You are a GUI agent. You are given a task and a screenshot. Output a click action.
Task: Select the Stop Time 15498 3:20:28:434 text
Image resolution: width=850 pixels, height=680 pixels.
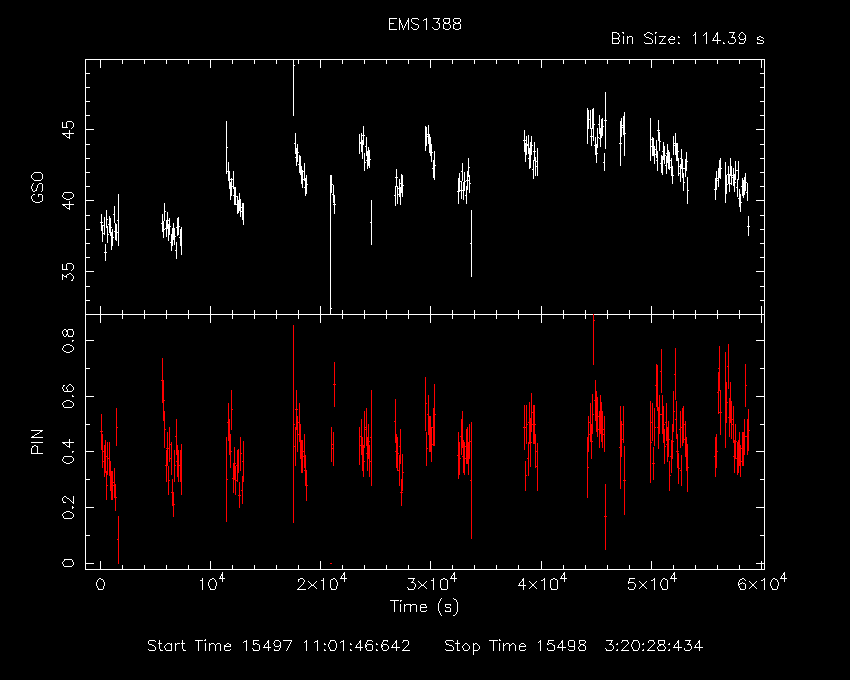pos(574,646)
